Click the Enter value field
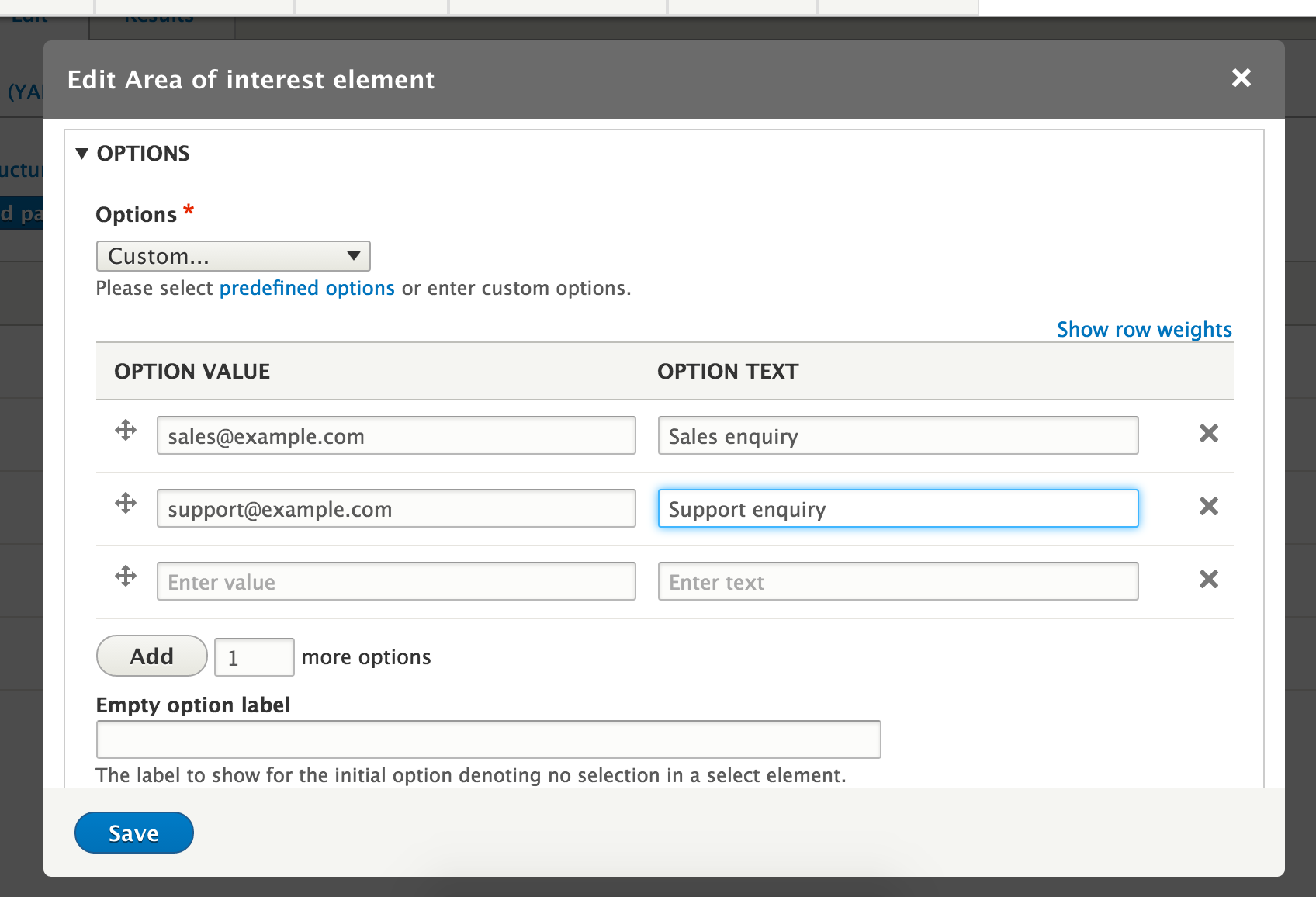 [397, 581]
